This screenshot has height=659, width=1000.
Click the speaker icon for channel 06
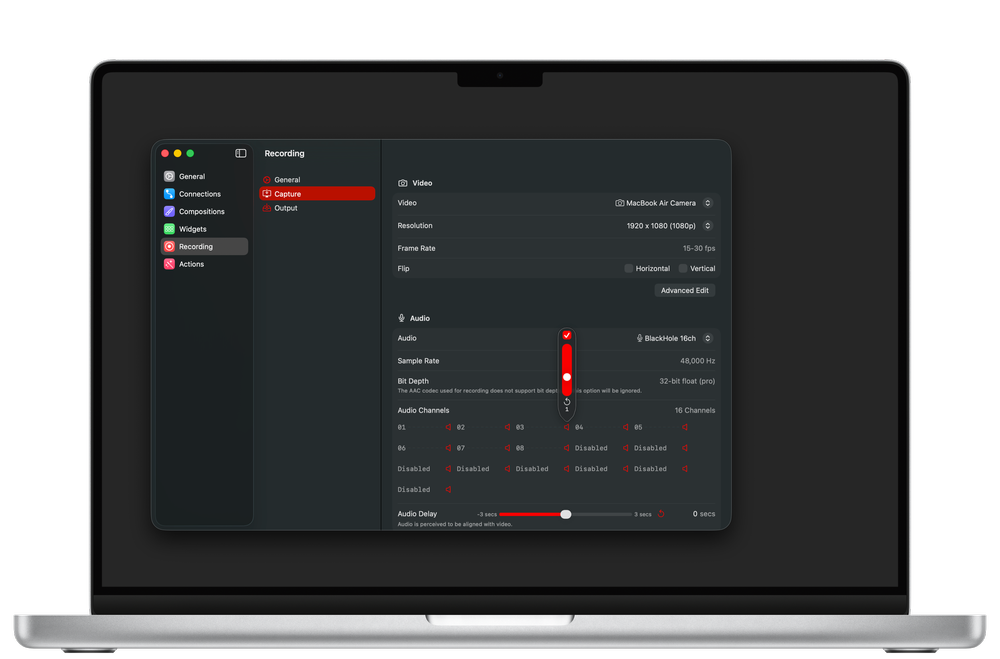448,448
